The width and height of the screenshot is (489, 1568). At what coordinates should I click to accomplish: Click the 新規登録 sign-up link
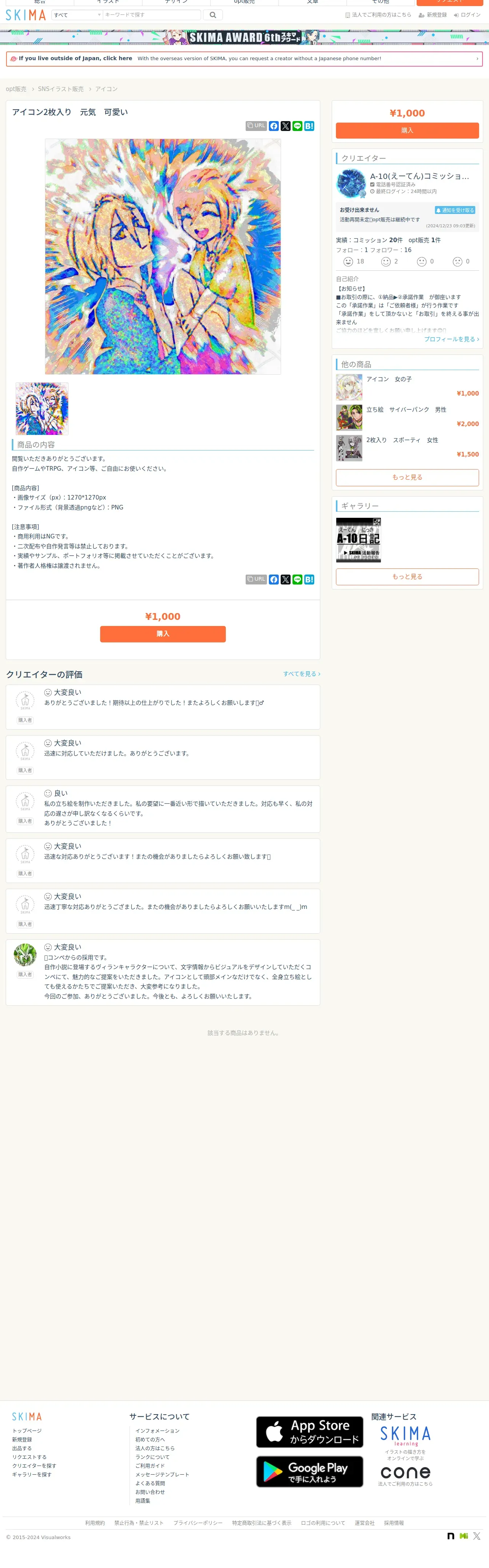pyautogui.click(x=432, y=14)
